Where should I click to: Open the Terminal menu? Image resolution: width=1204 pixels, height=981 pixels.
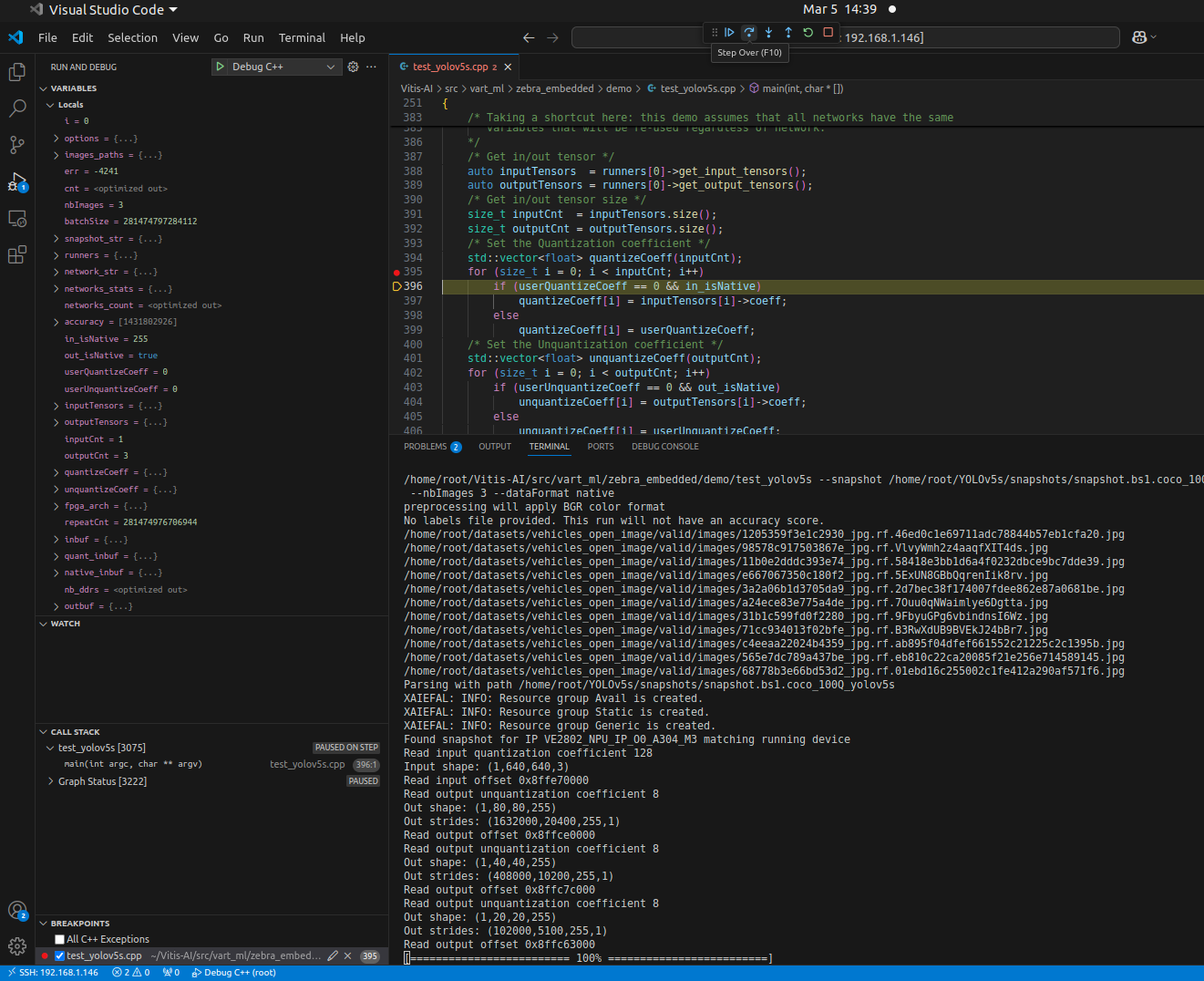[x=302, y=37]
